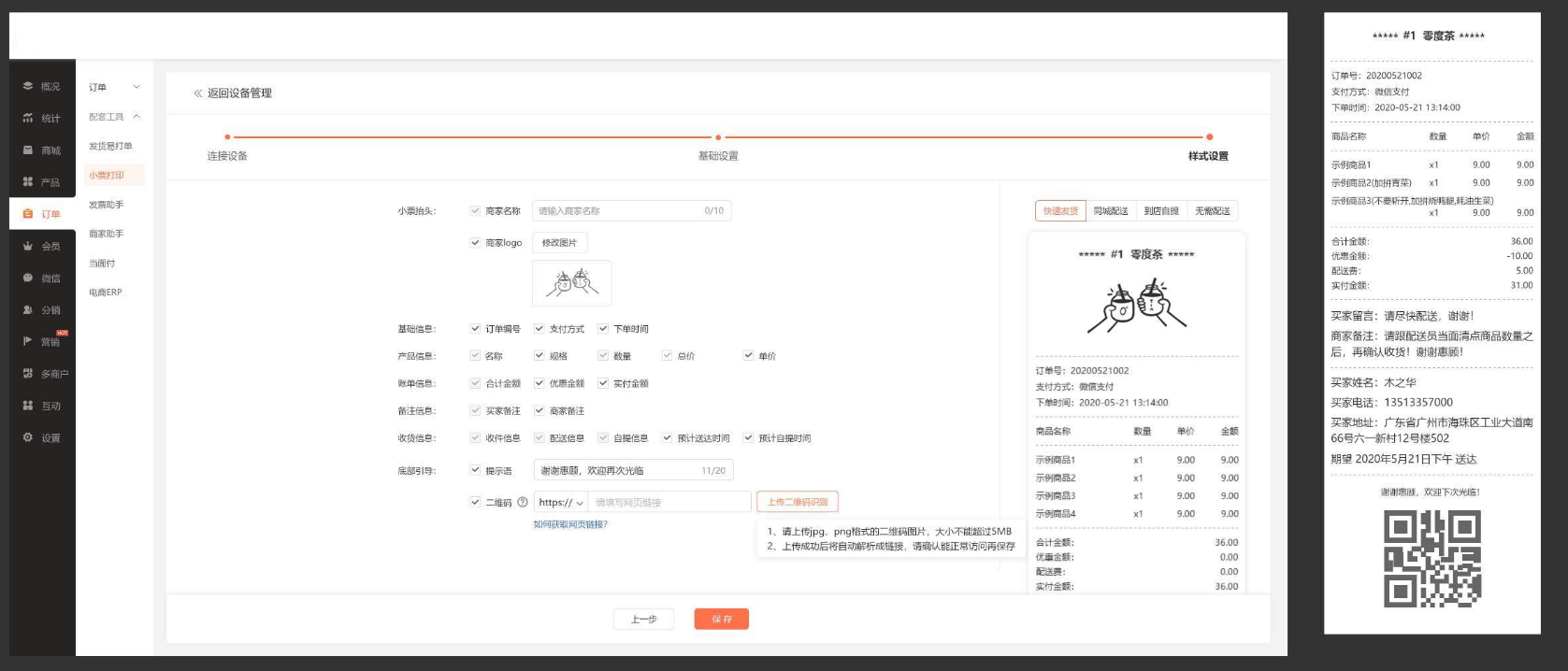Toggle the 订单编号 checkbox
This screenshot has height=671, width=1568.
475,329
